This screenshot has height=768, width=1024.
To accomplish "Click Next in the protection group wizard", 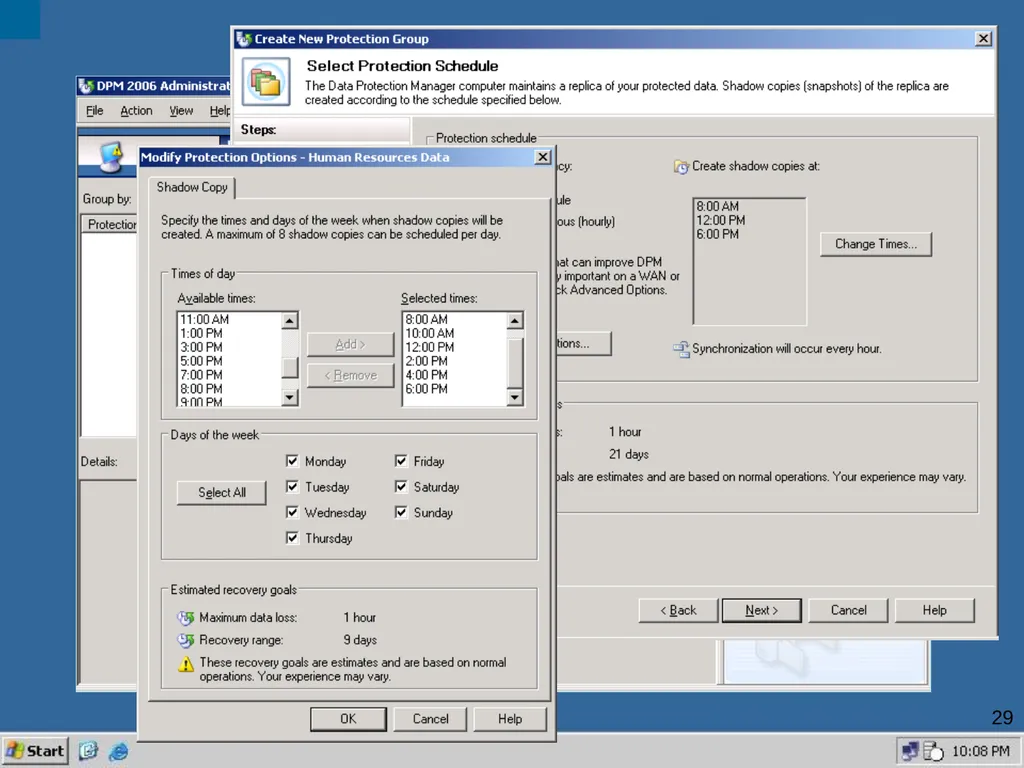I will point(761,611).
